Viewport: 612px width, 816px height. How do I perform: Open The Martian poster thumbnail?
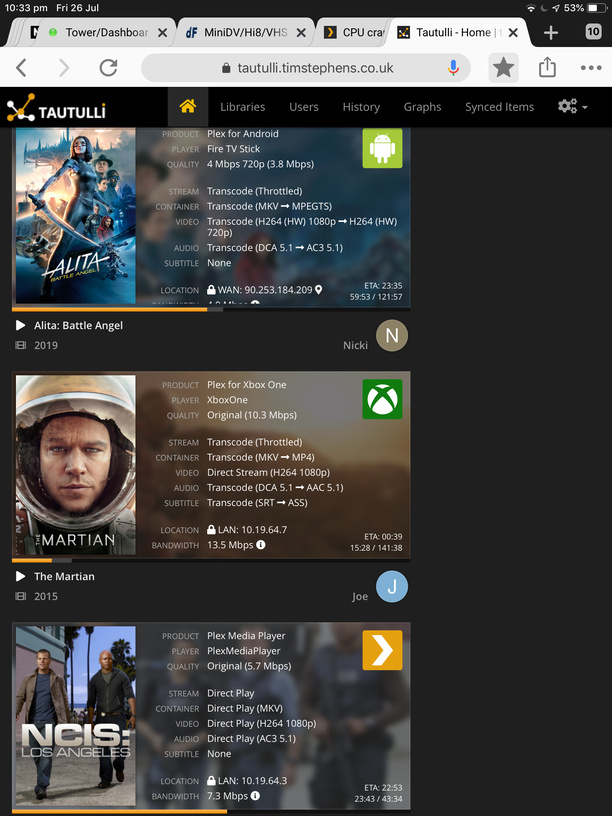pos(76,465)
